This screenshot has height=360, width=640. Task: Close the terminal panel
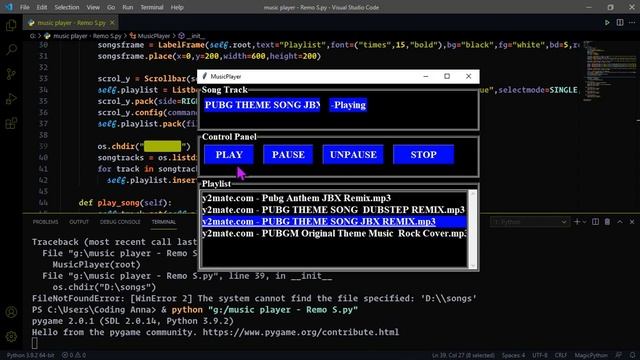pyautogui.click(x=632, y=222)
